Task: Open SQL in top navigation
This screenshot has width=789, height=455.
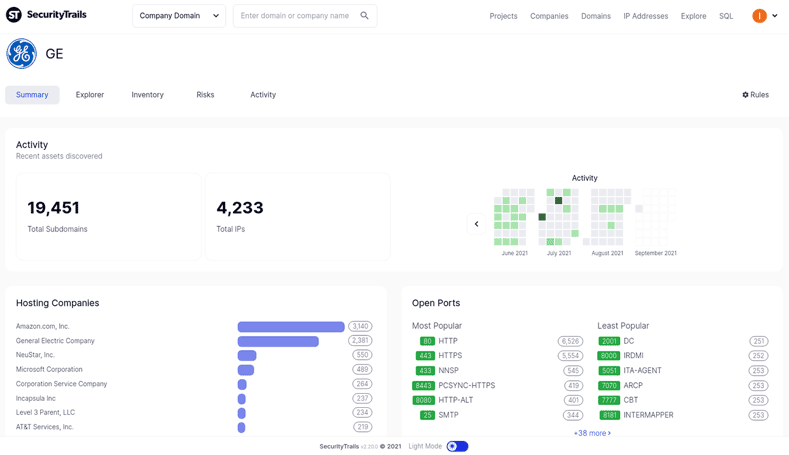Action: [726, 16]
